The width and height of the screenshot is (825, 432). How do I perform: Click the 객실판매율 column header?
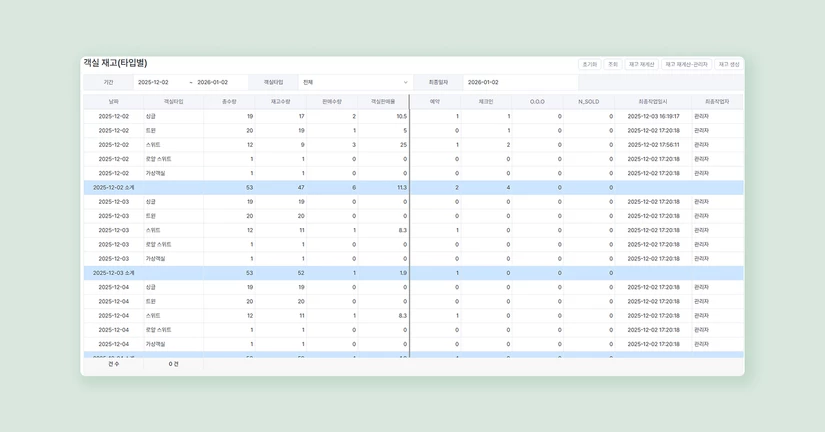click(x=383, y=101)
